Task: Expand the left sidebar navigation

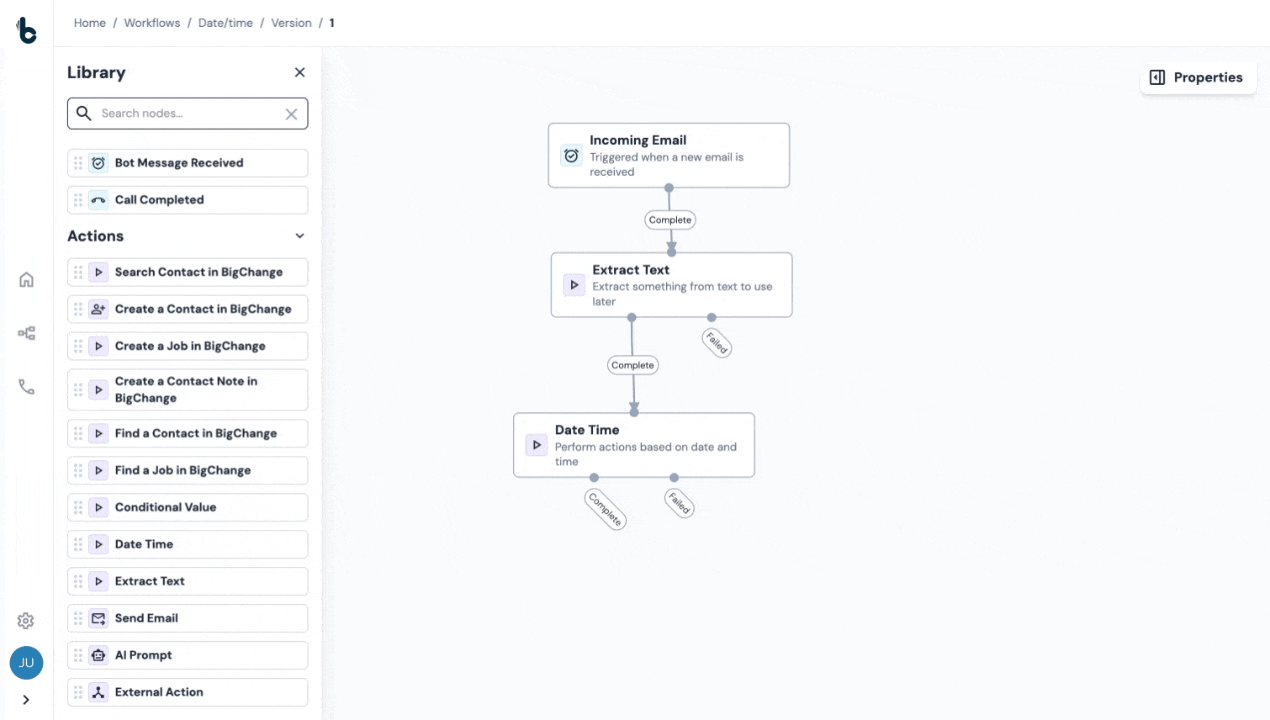Action: 26,700
